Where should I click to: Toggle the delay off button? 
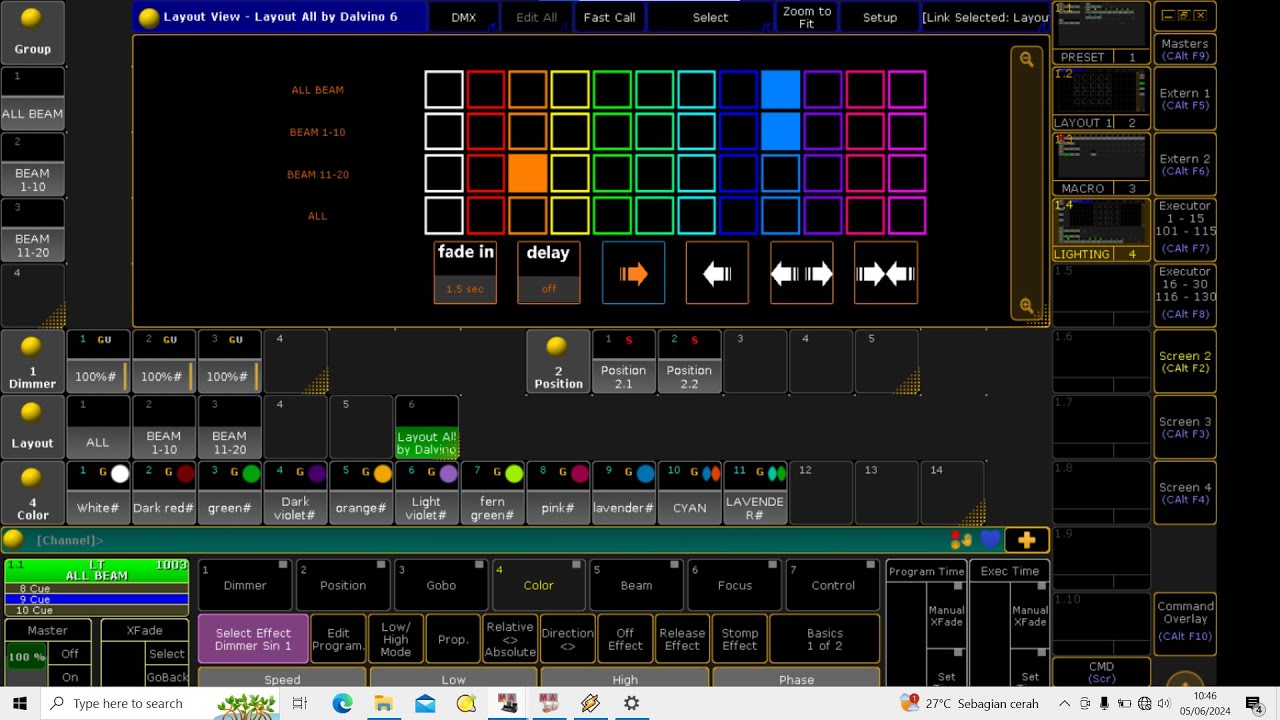pos(549,272)
